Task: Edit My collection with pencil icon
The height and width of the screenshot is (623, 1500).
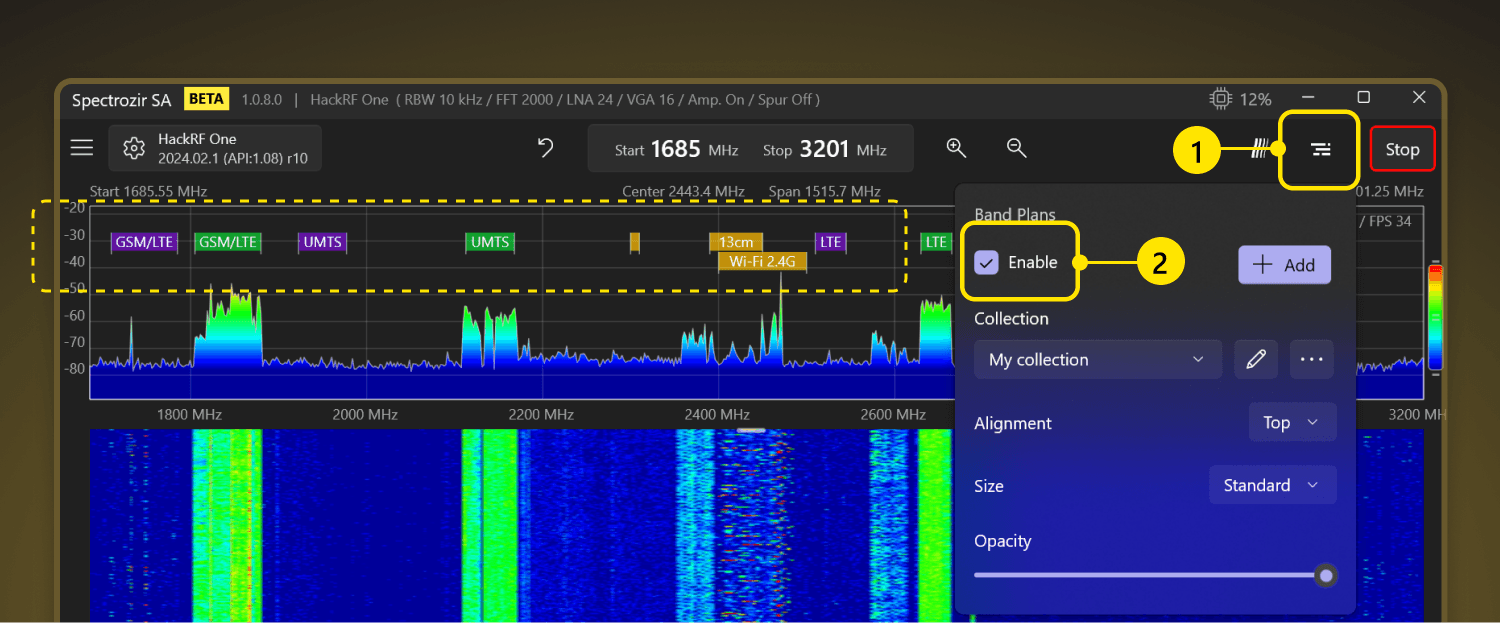Action: click(x=1256, y=359)
